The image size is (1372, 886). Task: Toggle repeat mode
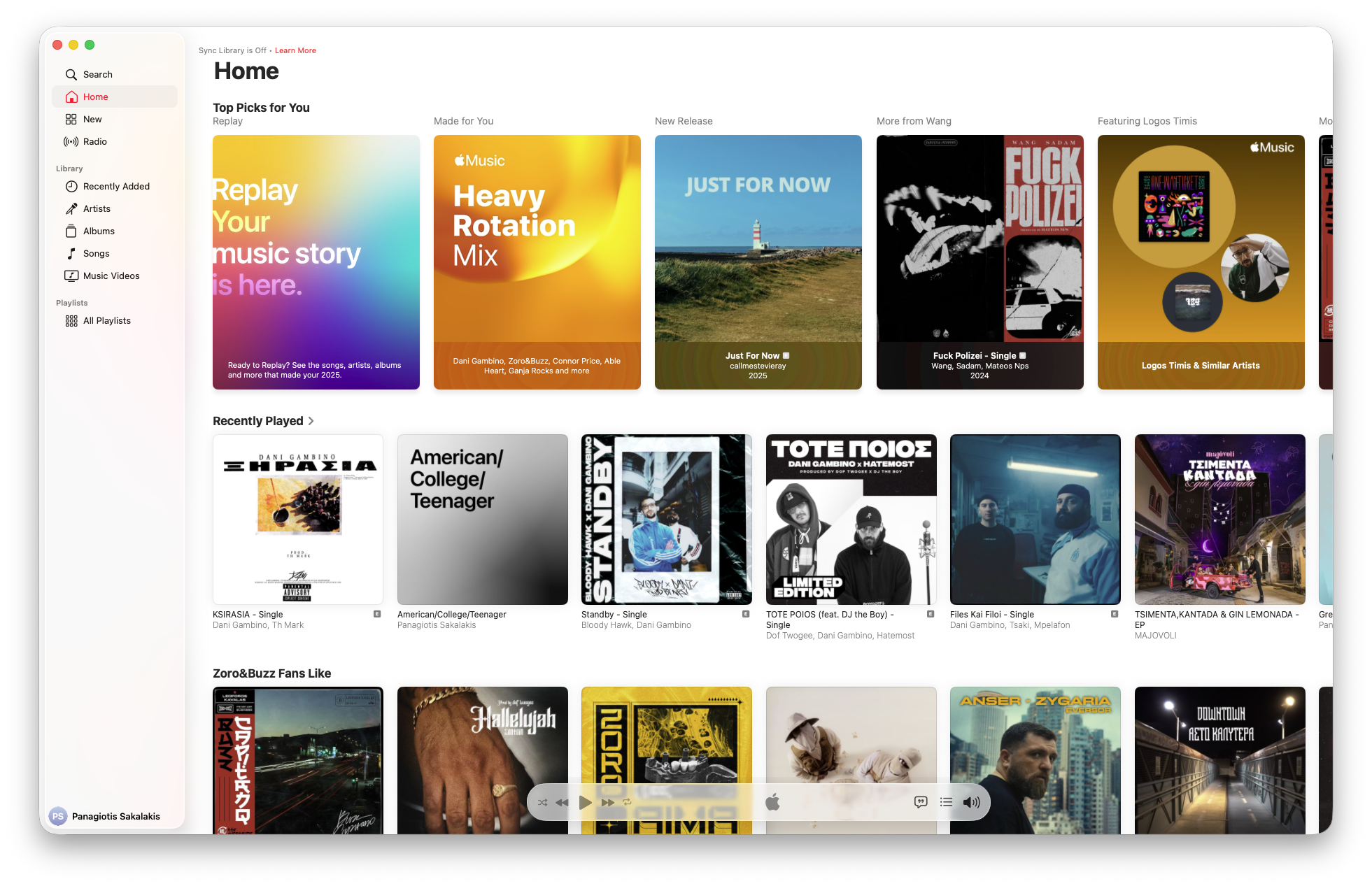(x=628, y=802)
